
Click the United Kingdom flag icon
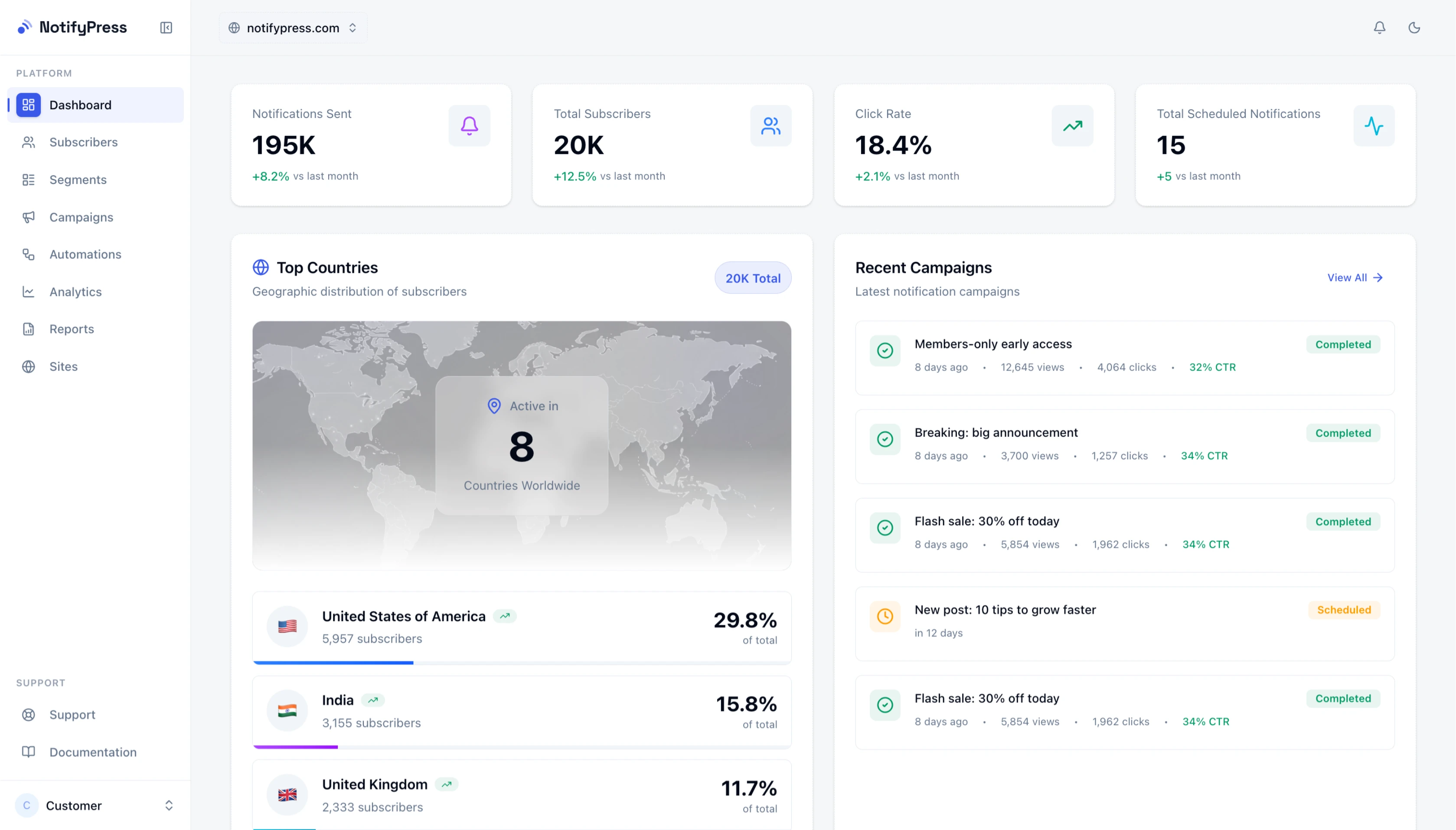pyautogui.click(x=287, y=794)
